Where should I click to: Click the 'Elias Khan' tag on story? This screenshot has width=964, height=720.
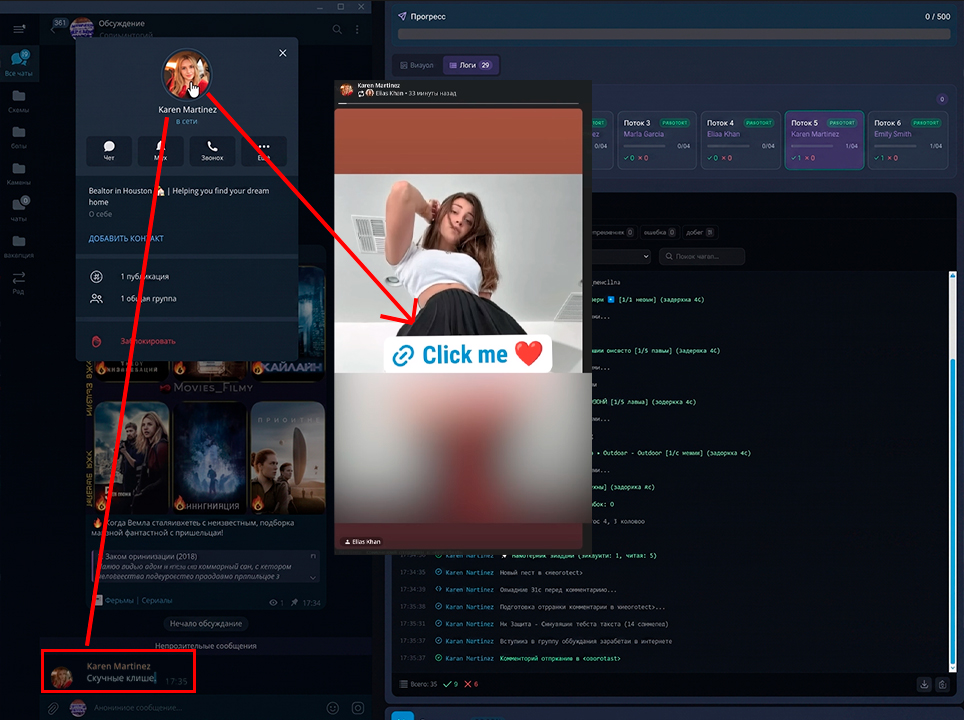pos(362,542)
